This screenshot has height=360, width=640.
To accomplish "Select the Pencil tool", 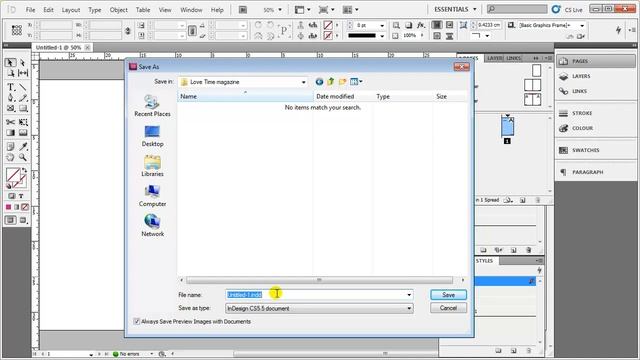I will coord(23,98).
